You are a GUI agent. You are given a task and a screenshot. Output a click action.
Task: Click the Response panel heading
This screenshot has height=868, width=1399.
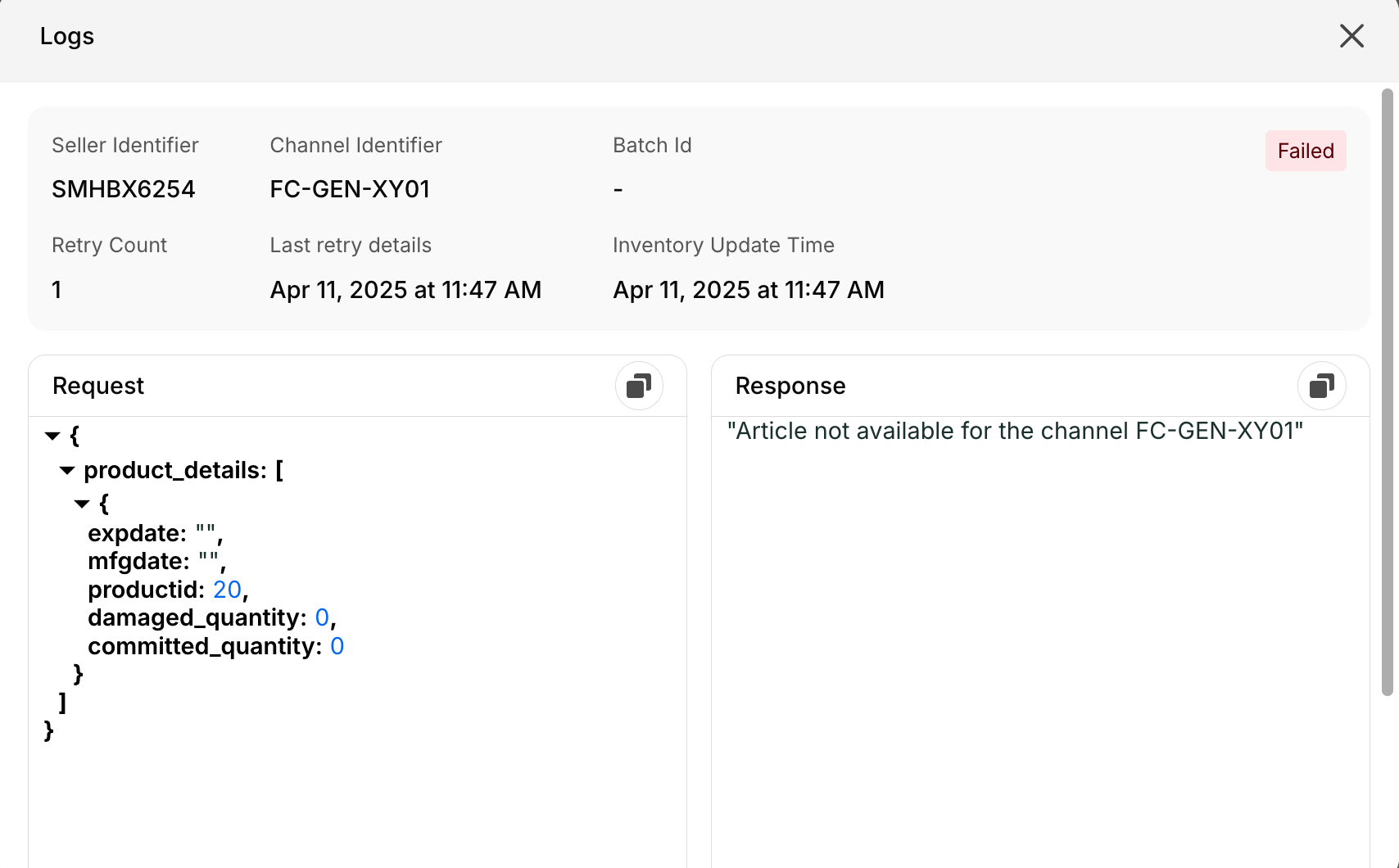click(790, 386)
